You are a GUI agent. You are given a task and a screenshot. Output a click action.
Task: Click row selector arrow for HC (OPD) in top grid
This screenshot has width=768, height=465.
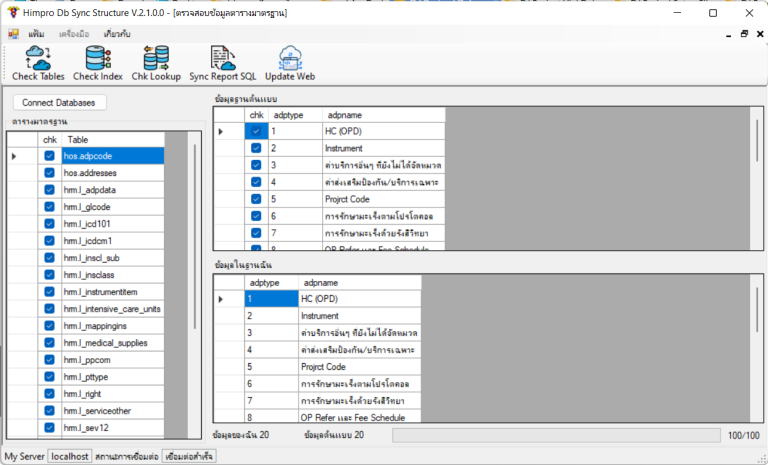(221, 131)
